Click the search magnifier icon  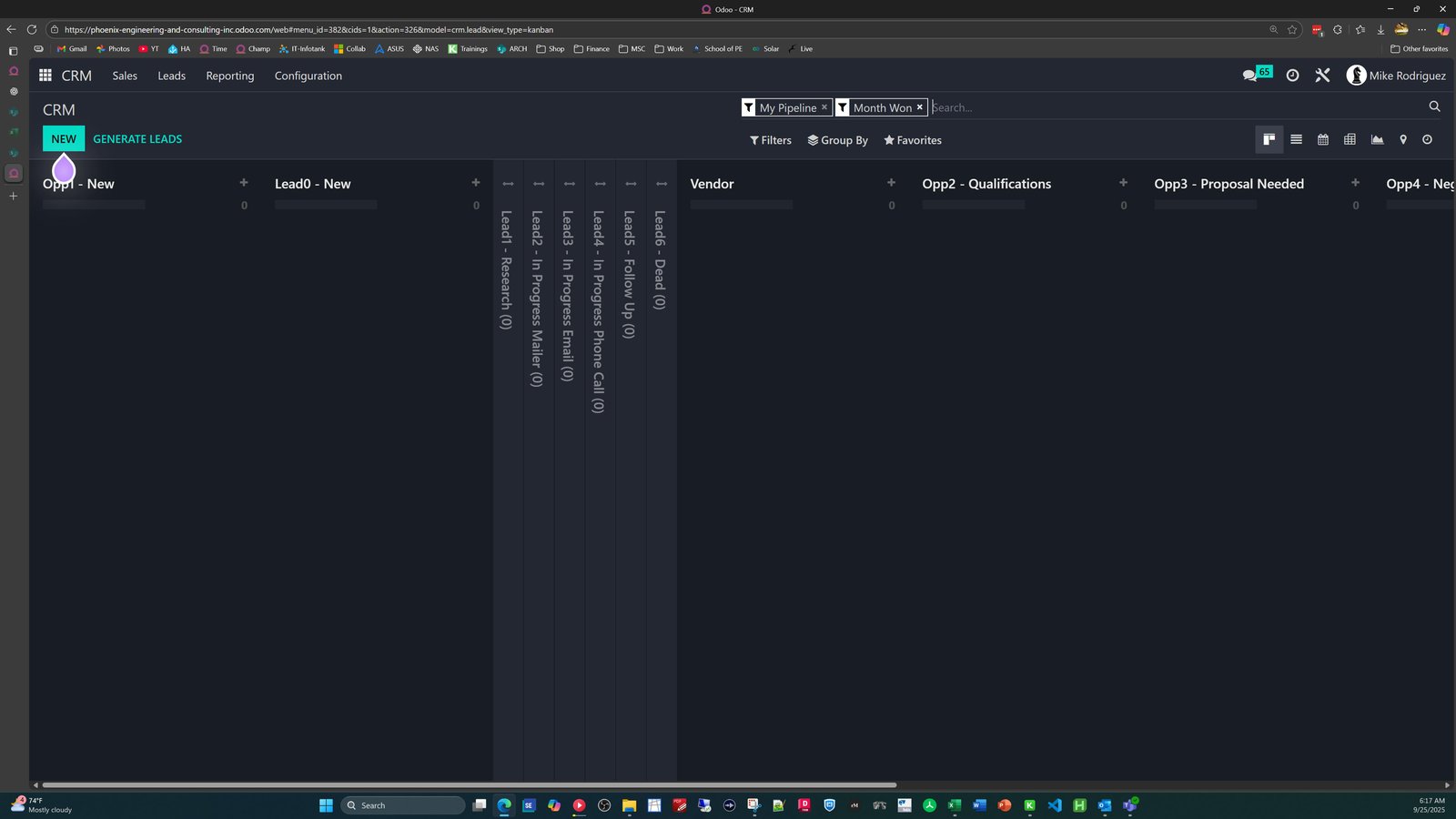tap(1434, 106)
